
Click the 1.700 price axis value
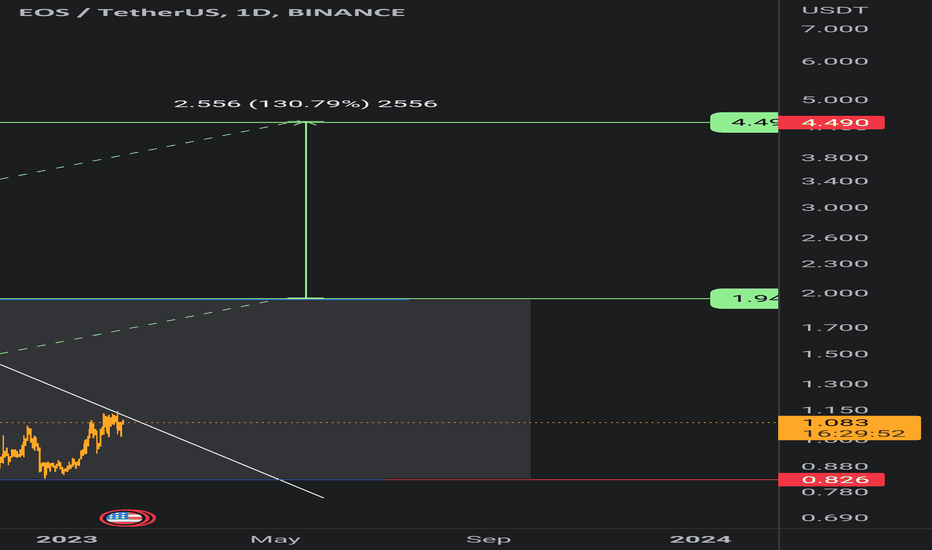click(835, 328)
